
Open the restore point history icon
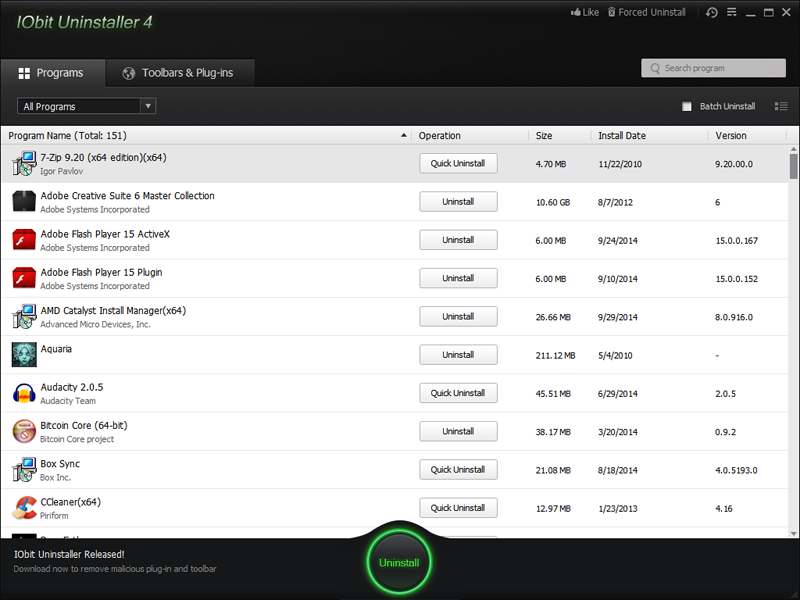(x=711, y=12)
